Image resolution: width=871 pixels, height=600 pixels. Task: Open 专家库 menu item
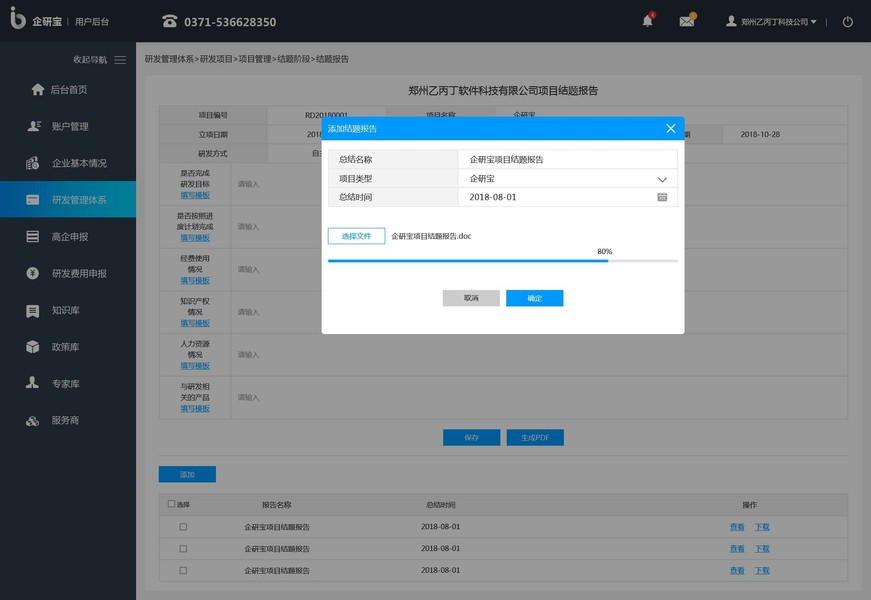[x=68, y=383]
